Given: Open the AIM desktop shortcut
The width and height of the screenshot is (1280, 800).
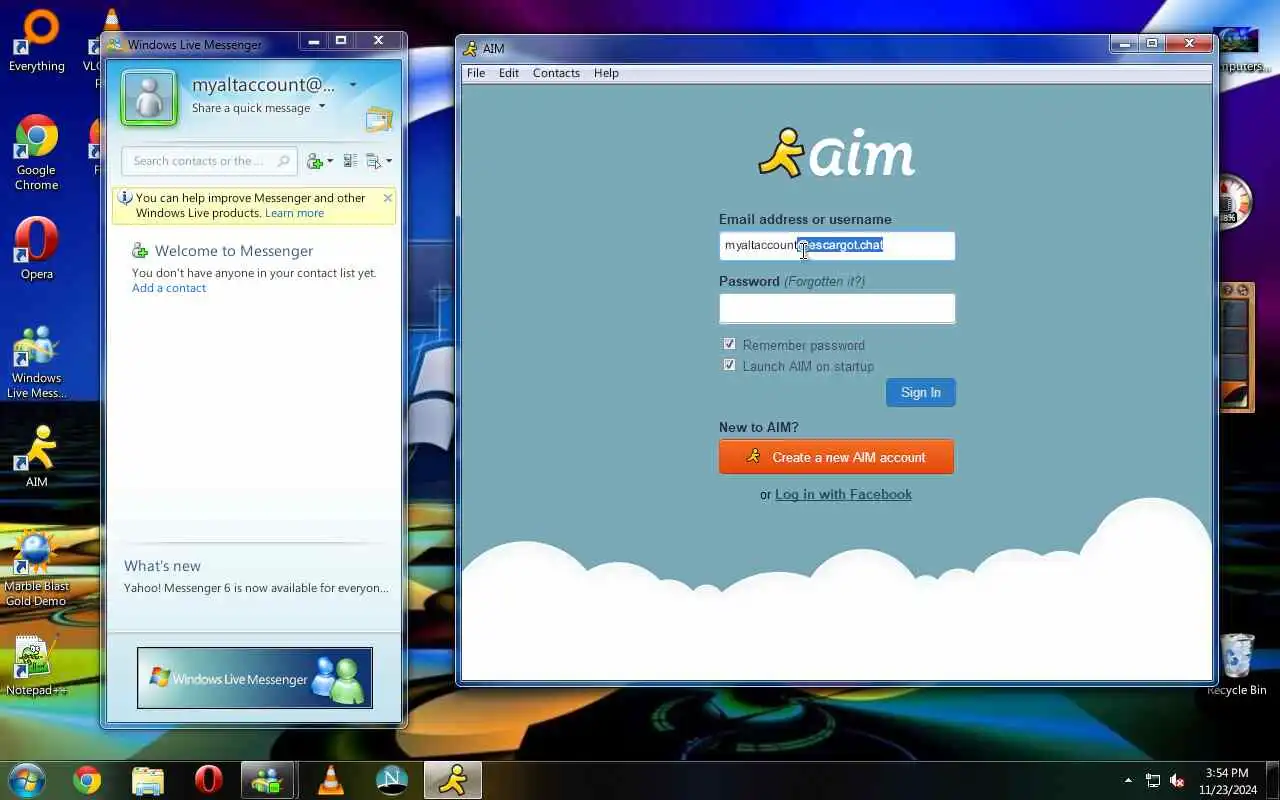Looking at the screenshot, I should (37, 456).
